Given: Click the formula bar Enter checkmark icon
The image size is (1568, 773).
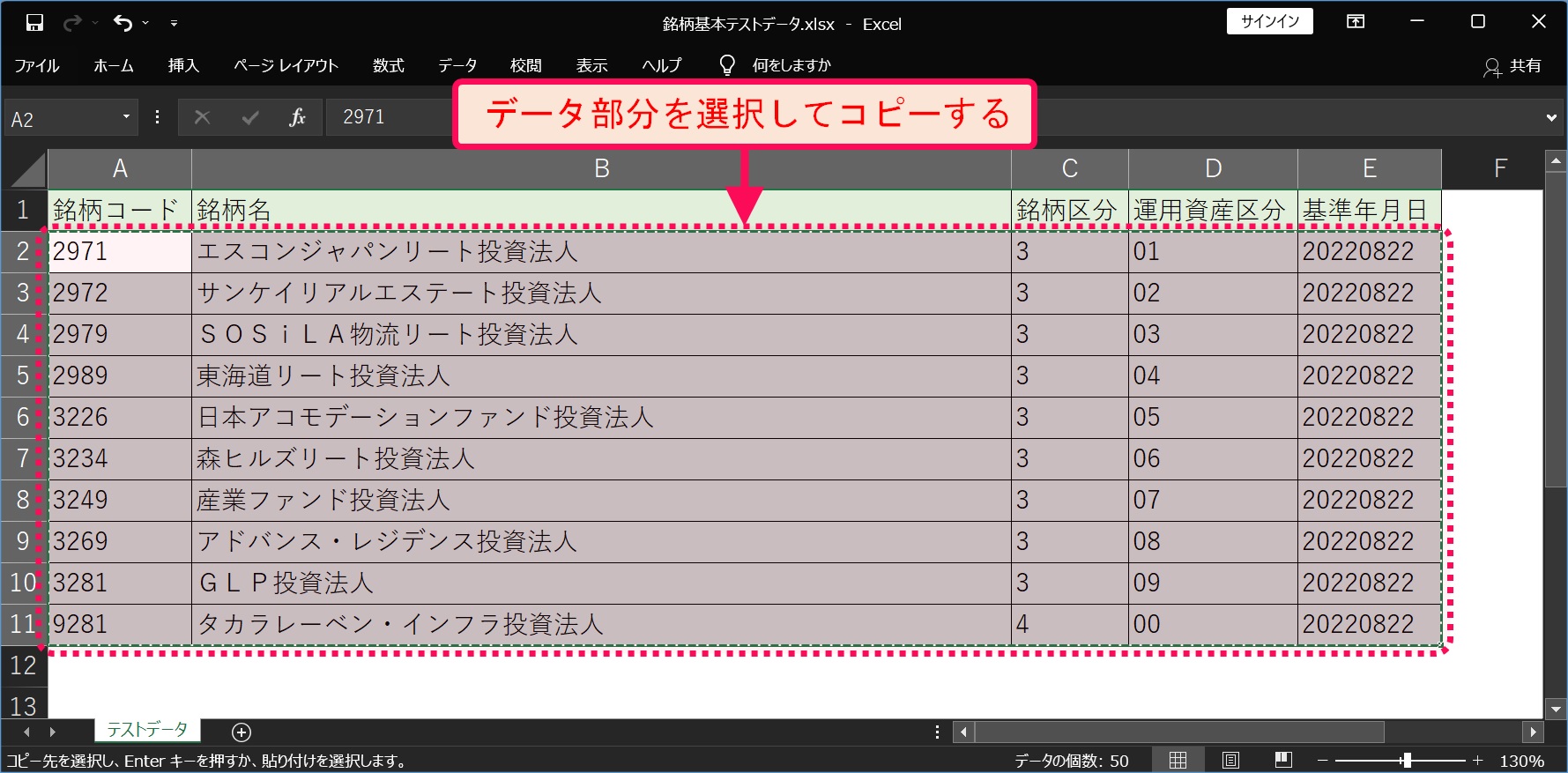Looking at the screenshot, I should tap(250, 117).
